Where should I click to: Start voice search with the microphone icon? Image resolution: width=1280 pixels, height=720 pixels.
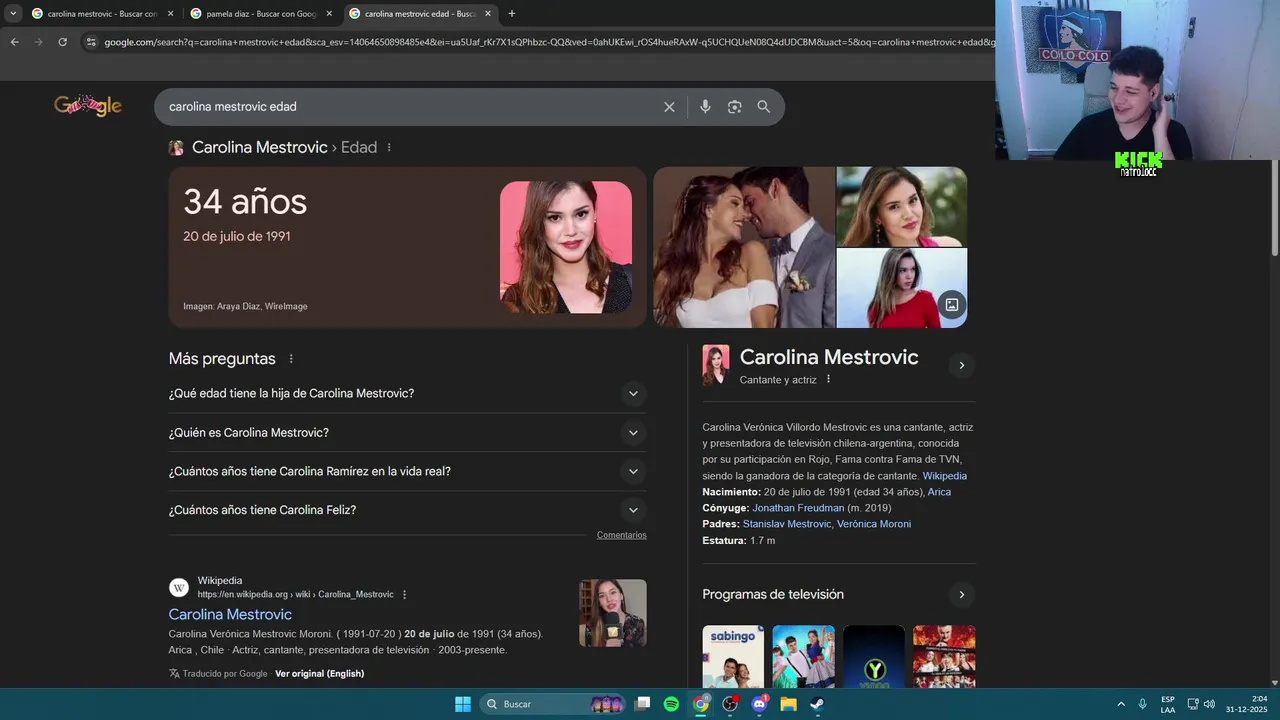(705, 107)
